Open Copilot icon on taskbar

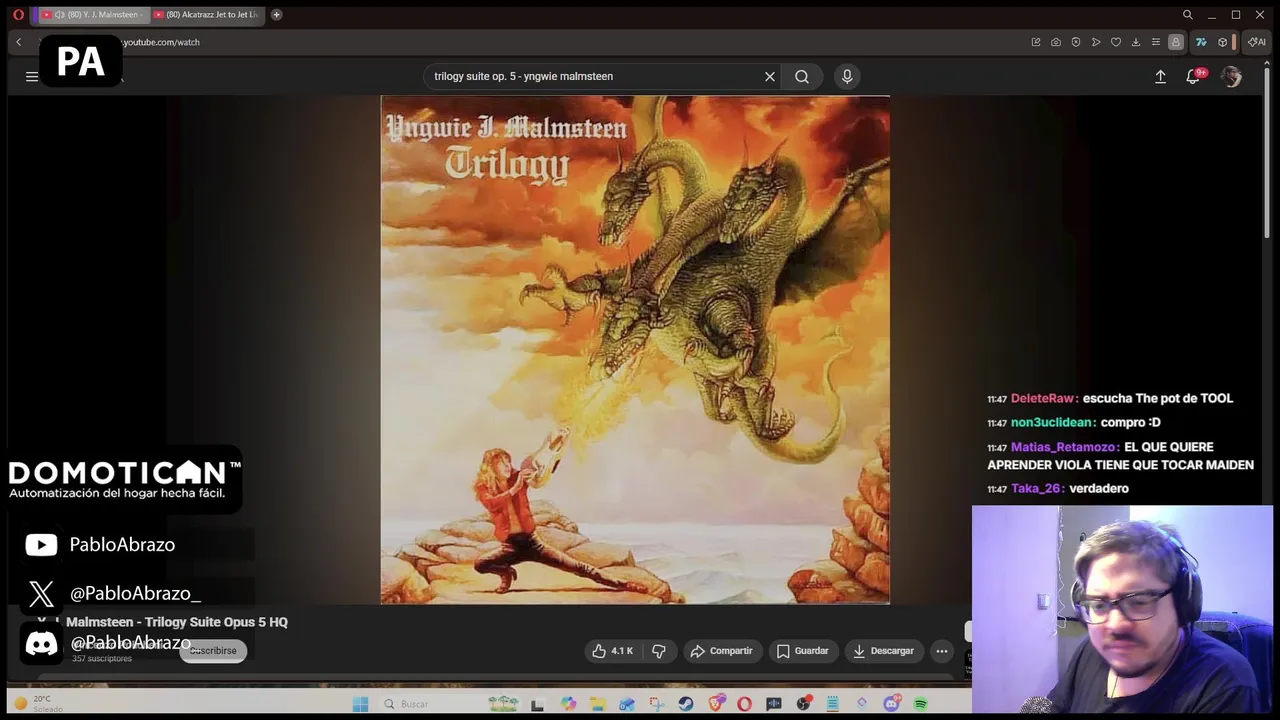click(568, 704)
